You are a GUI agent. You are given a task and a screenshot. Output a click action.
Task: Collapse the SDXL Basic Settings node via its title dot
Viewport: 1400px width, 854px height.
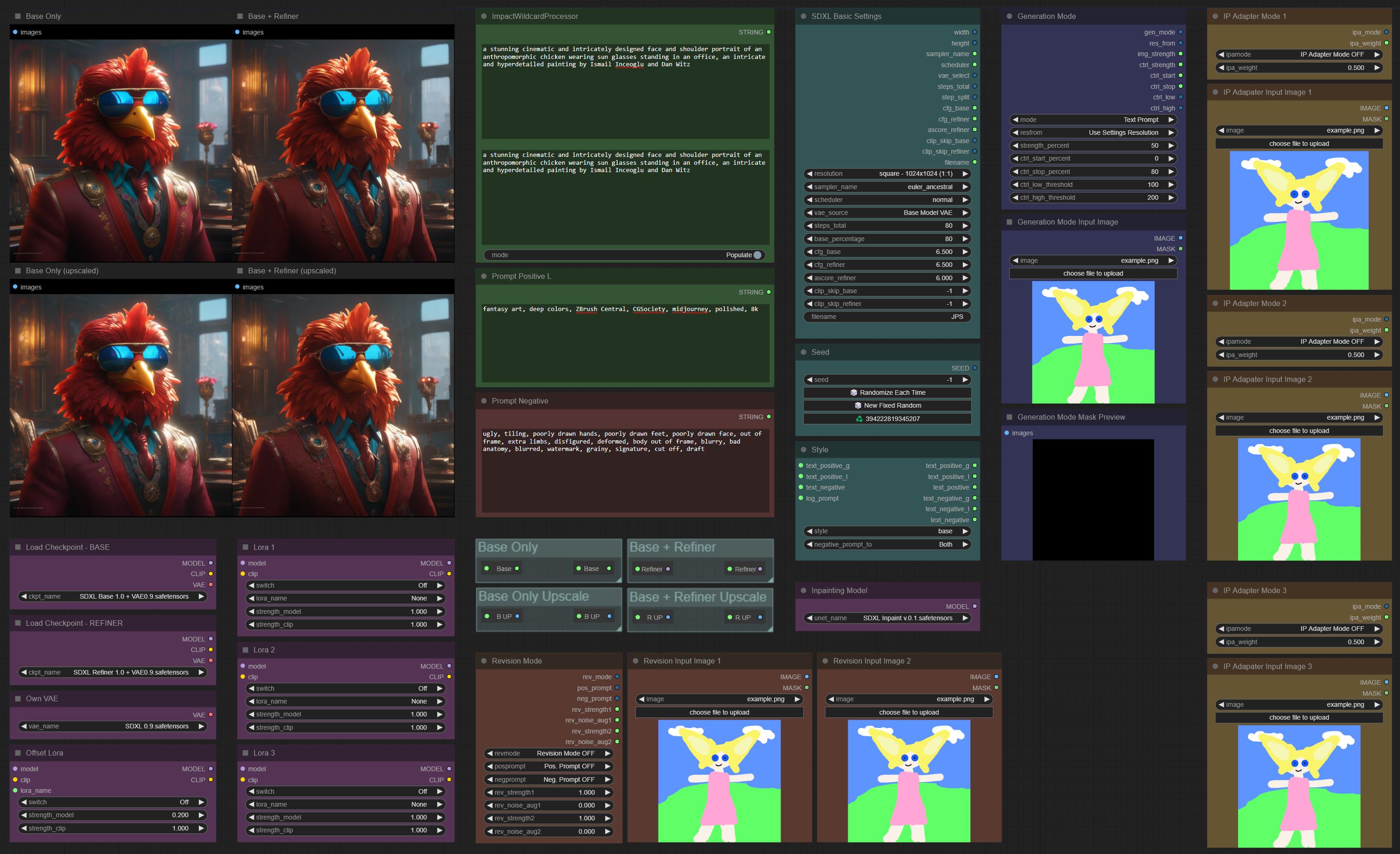click(x=804, y=17)
